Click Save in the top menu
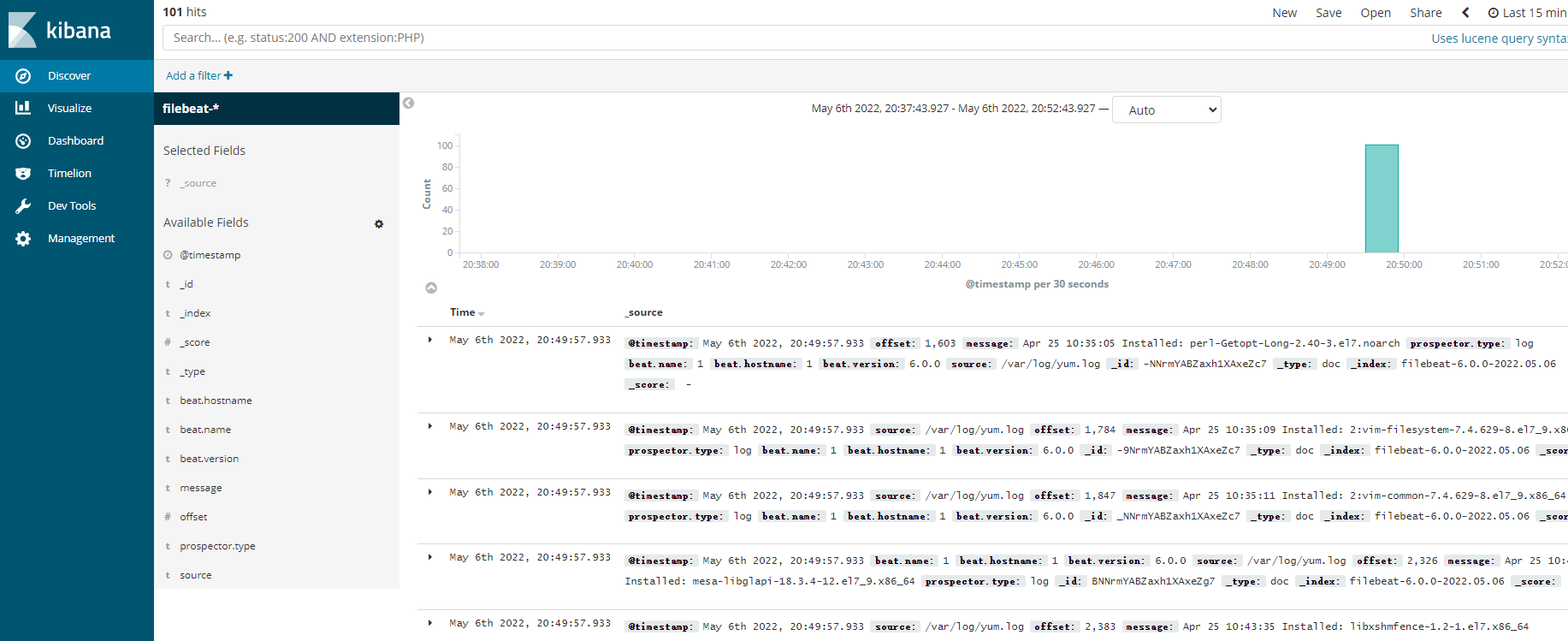The height and width of the screenshot is (641, 1568). pyautogui.click(x=1328, y=13)
